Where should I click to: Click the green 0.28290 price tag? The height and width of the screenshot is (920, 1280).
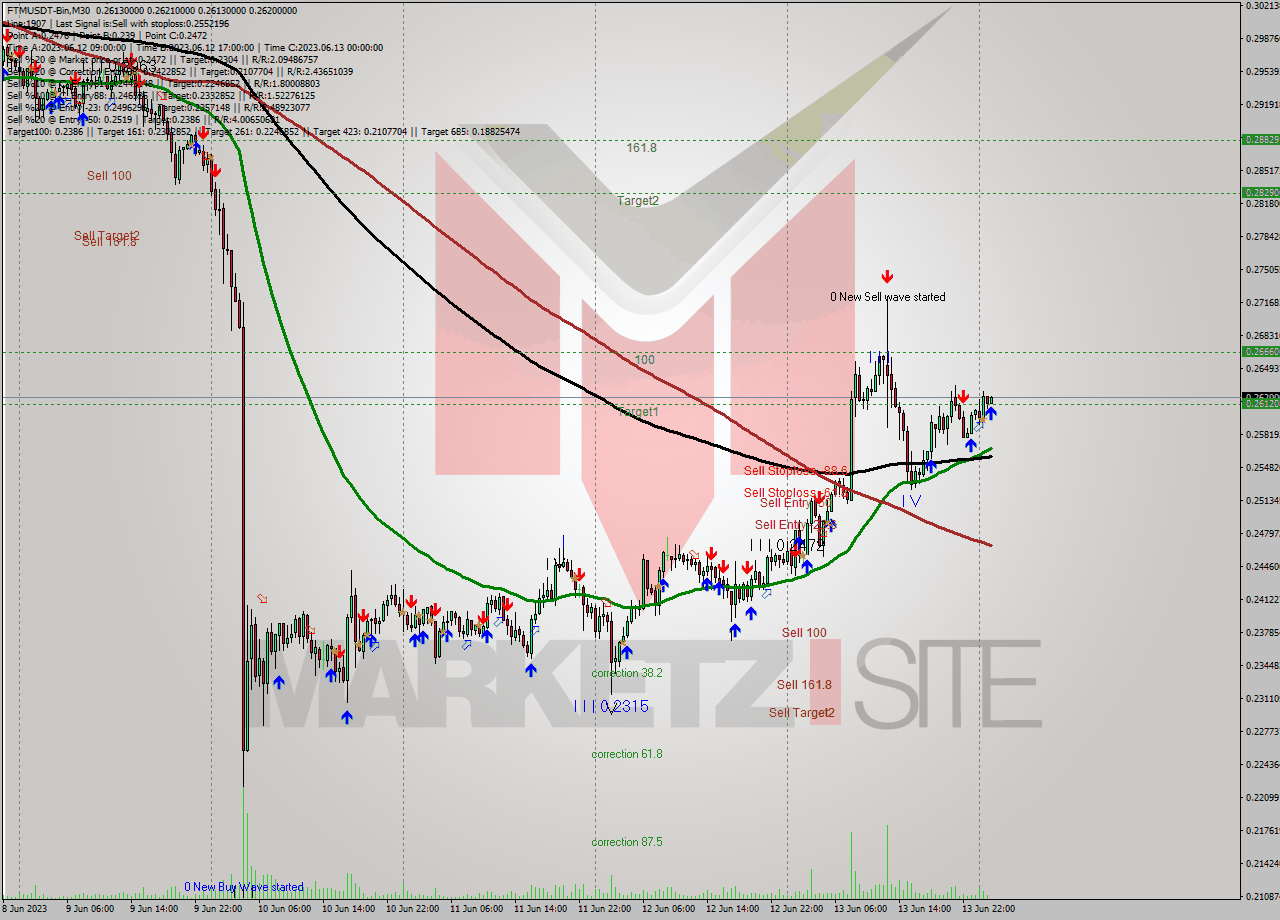1260,192
